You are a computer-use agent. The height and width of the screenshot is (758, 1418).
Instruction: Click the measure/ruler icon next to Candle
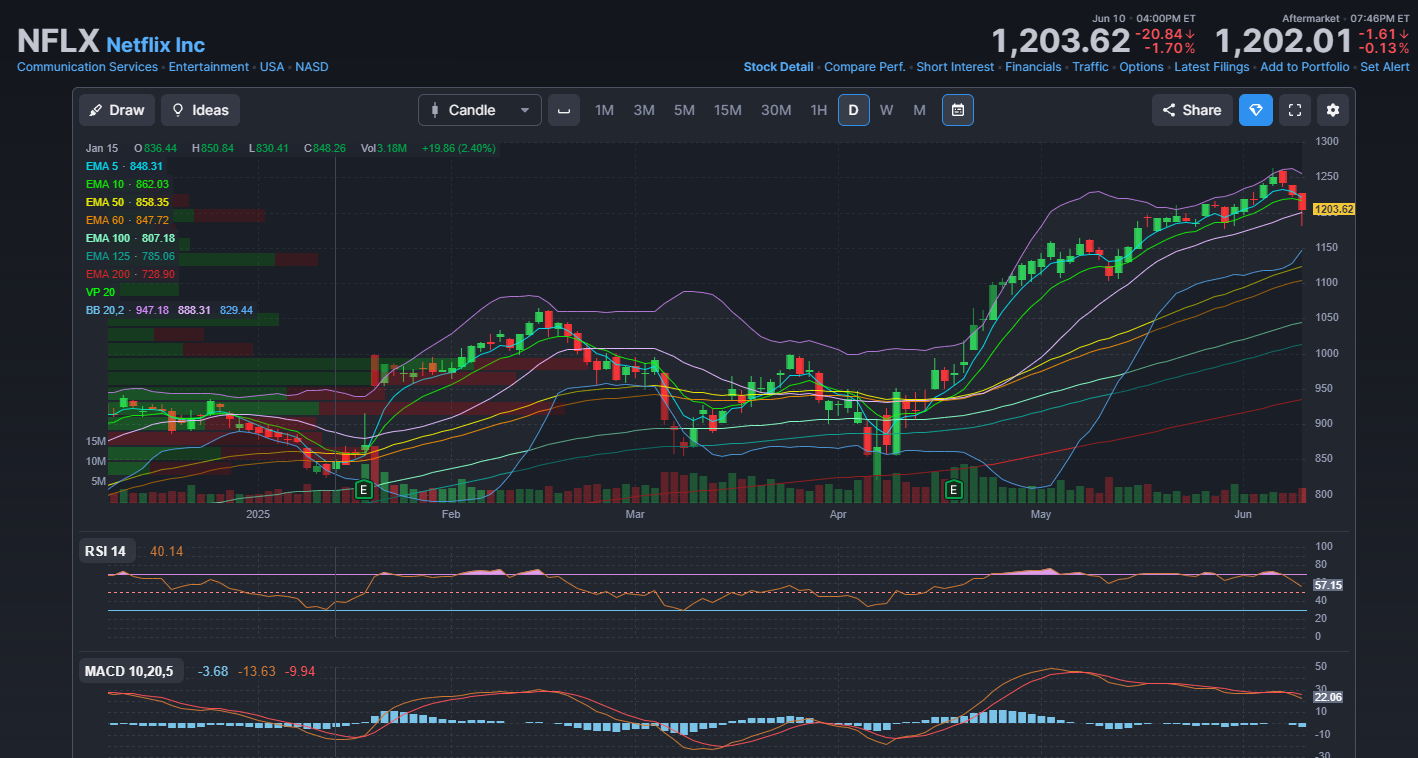[564, 110]
